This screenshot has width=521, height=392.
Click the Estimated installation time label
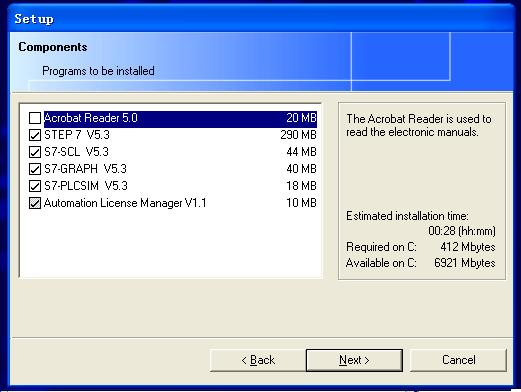tap(407, 216)
